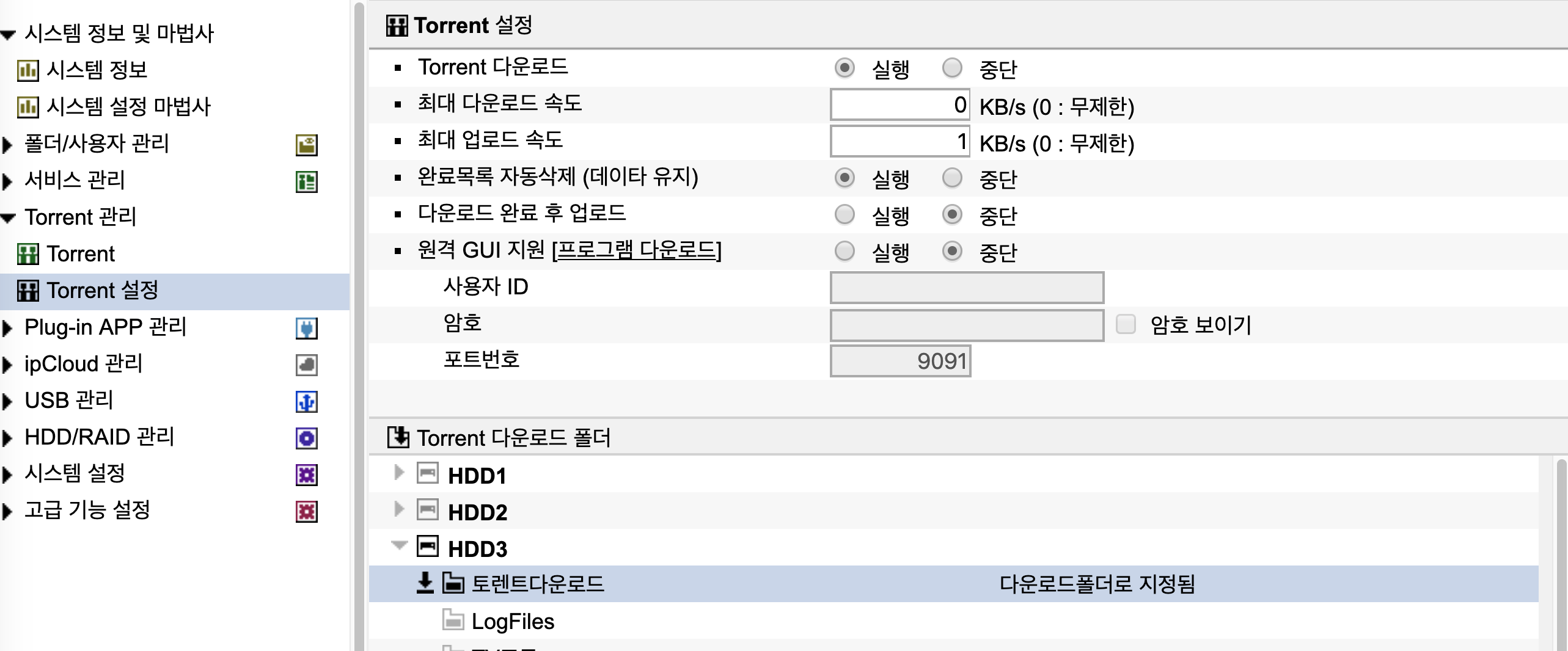Viewport: 1568px width, 651px height.
Task: Select 실행 for 다운로드 완료 후 업로드
Action: [844, 214]
